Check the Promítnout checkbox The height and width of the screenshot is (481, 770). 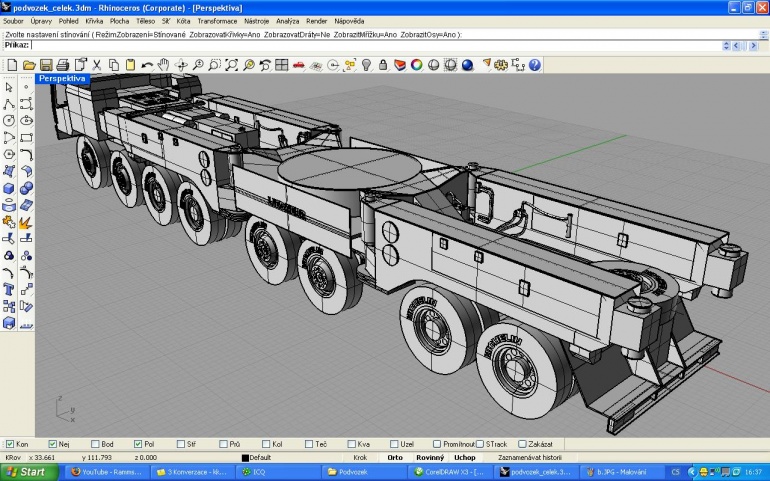[x=437, y=444]
